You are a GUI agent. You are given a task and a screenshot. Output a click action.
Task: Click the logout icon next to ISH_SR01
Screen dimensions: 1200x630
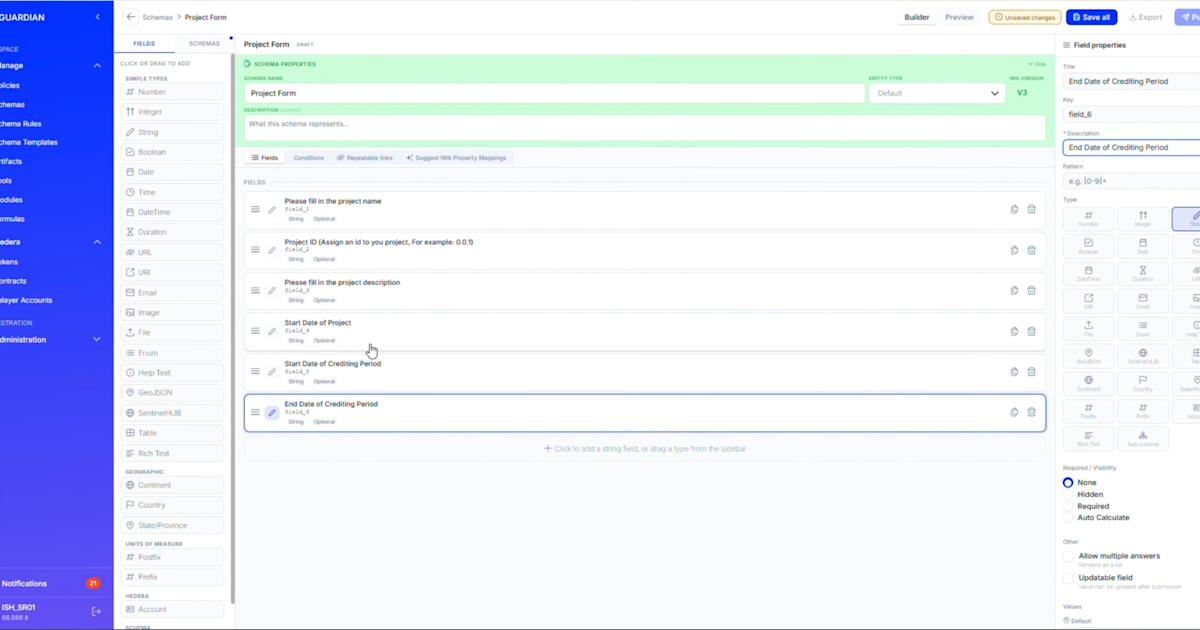pyautogui.click(x=96, y=611)
